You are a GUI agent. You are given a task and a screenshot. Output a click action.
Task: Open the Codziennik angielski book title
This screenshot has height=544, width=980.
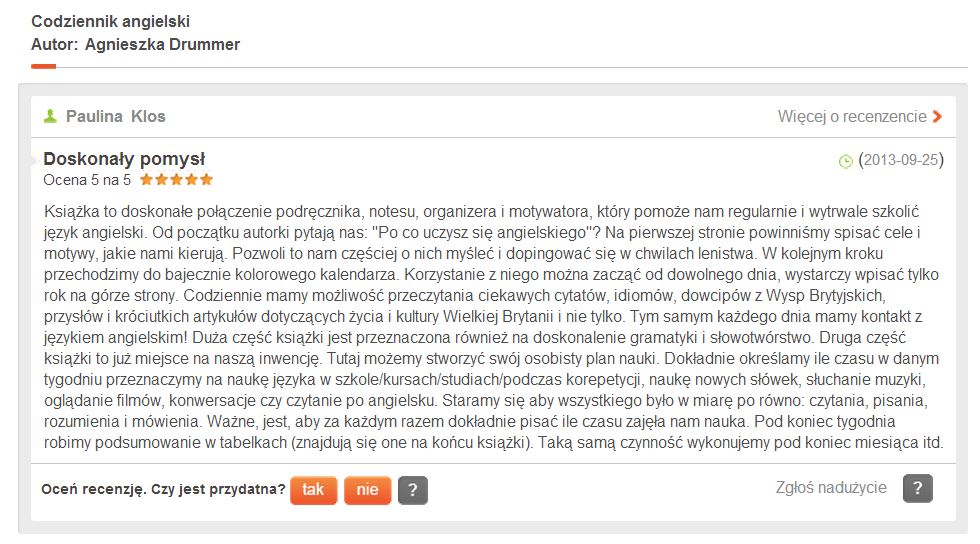click(110, 21)
